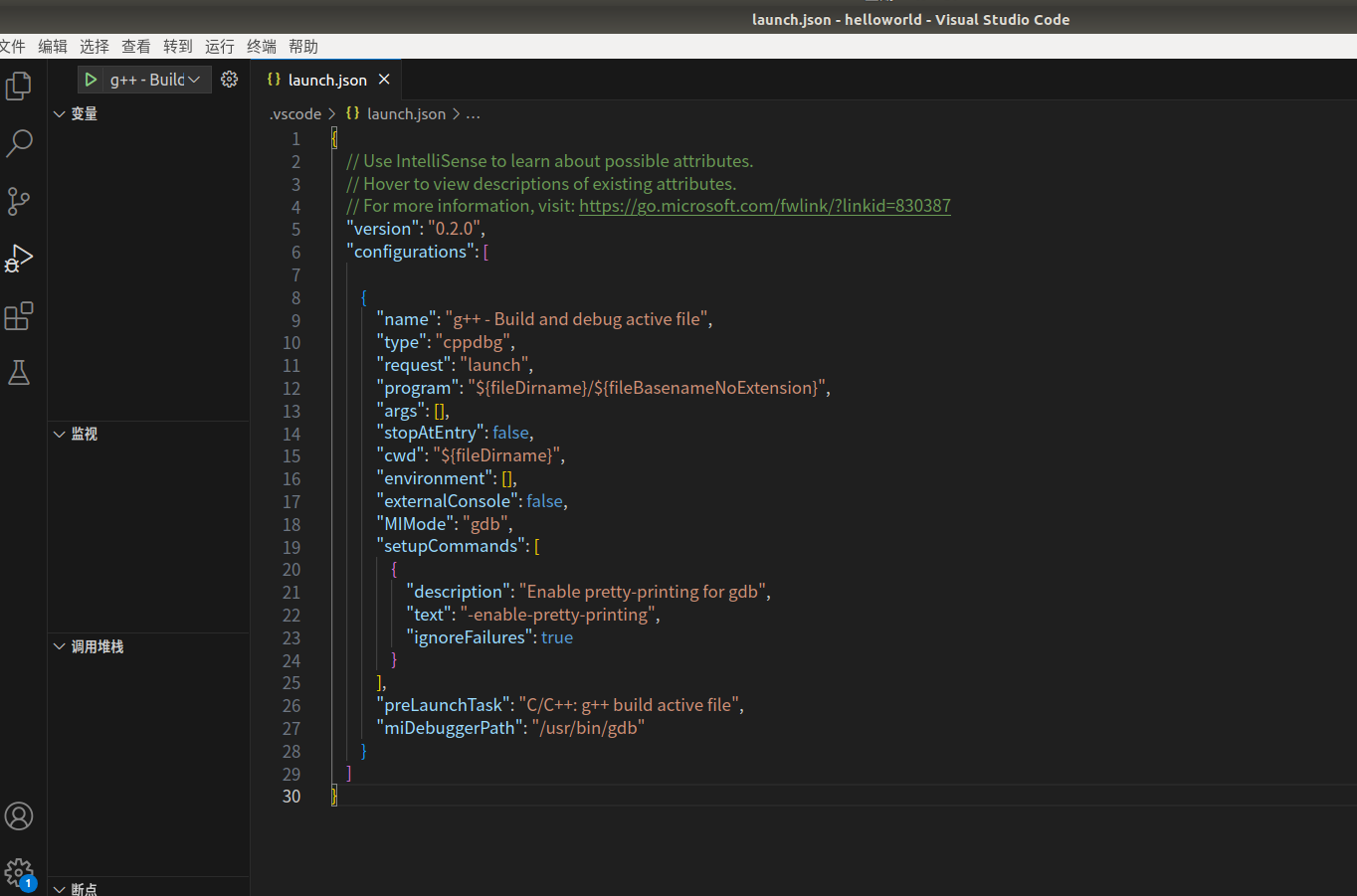The image size is (1357, 896).
Task: Click the "setupCommands" key
Action: (x=451, y=546)
